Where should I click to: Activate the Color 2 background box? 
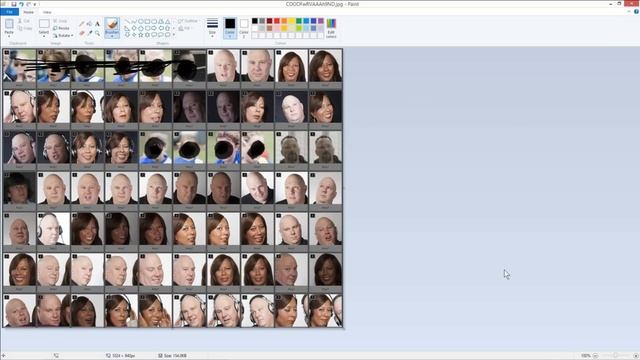244,28
